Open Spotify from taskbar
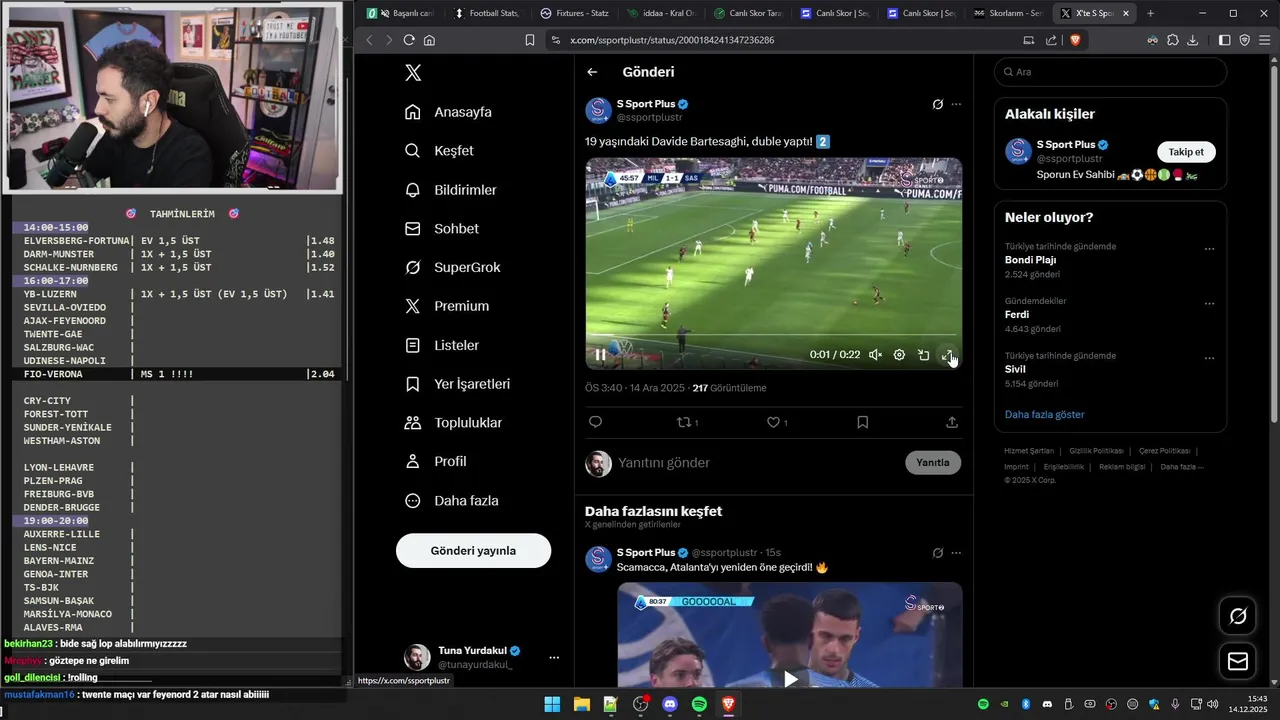The width and height of the screenshot is (1280, 720). coord(699,705)
